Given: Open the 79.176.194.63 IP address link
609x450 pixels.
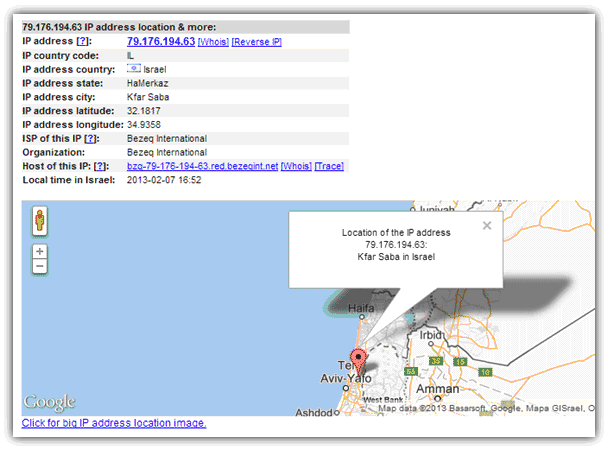Looking at the screenshot, I should [160, 41].
